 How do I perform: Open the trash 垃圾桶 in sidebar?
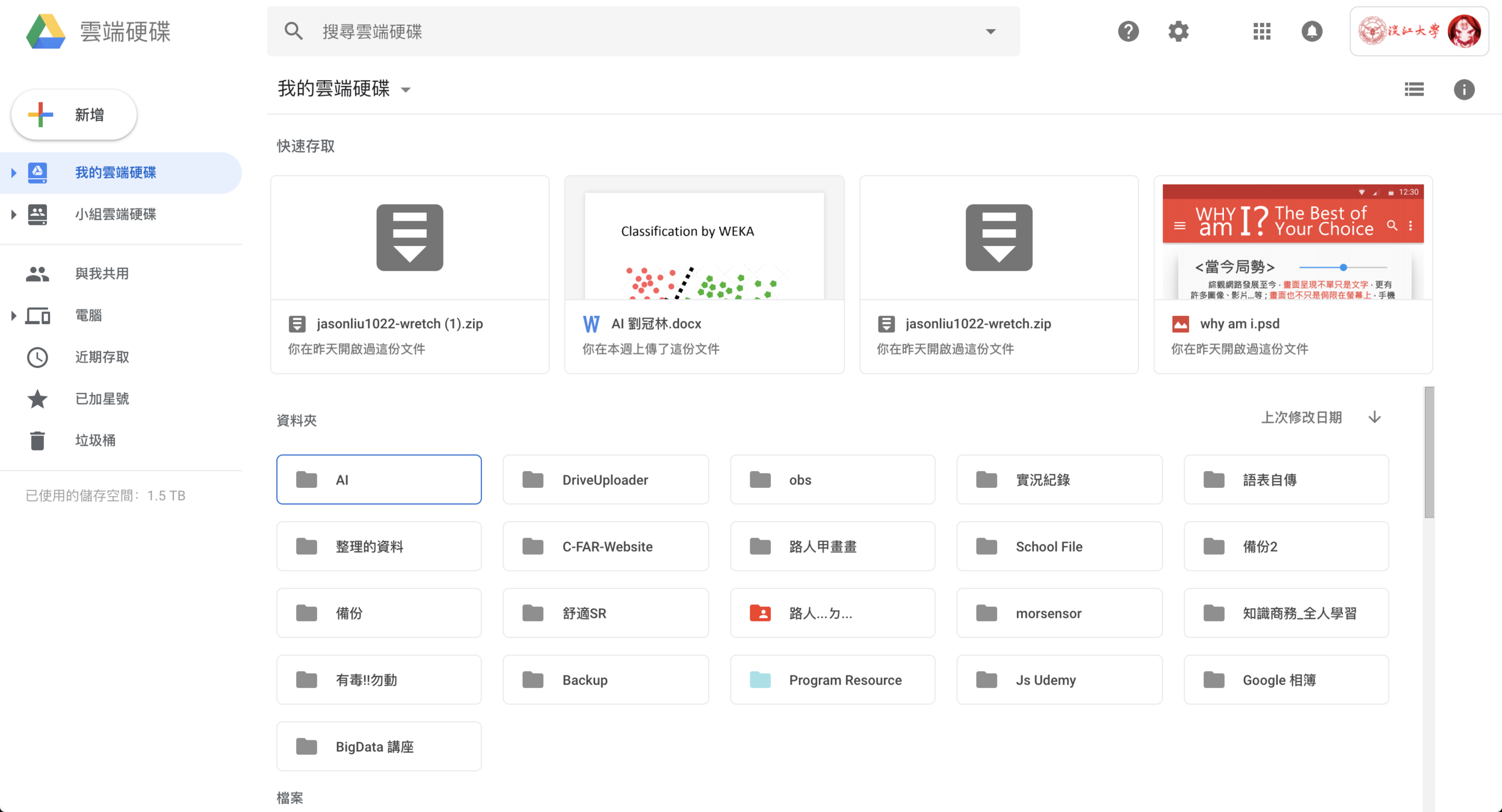[95, 440]
